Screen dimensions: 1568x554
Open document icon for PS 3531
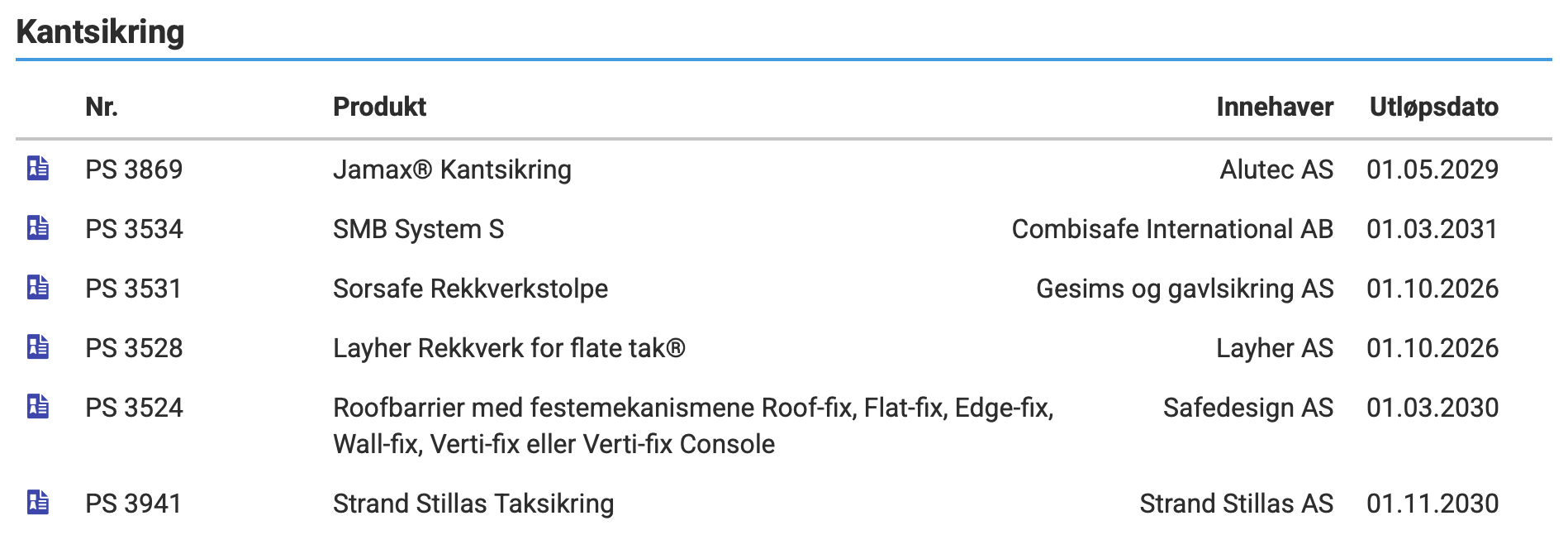[38, 287]
